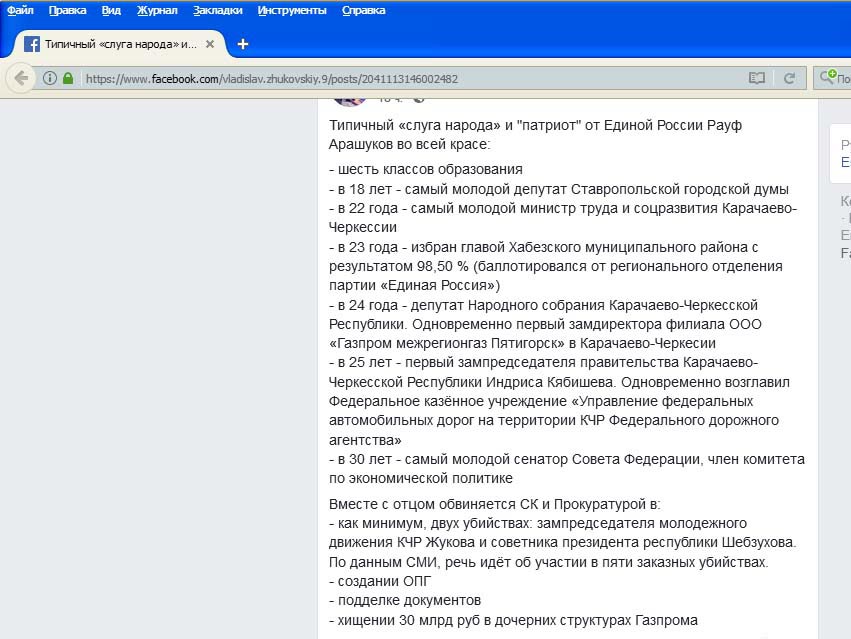Open the Правка menu
This screenshot has height=639, width=851.
click(x=67, y=10)
